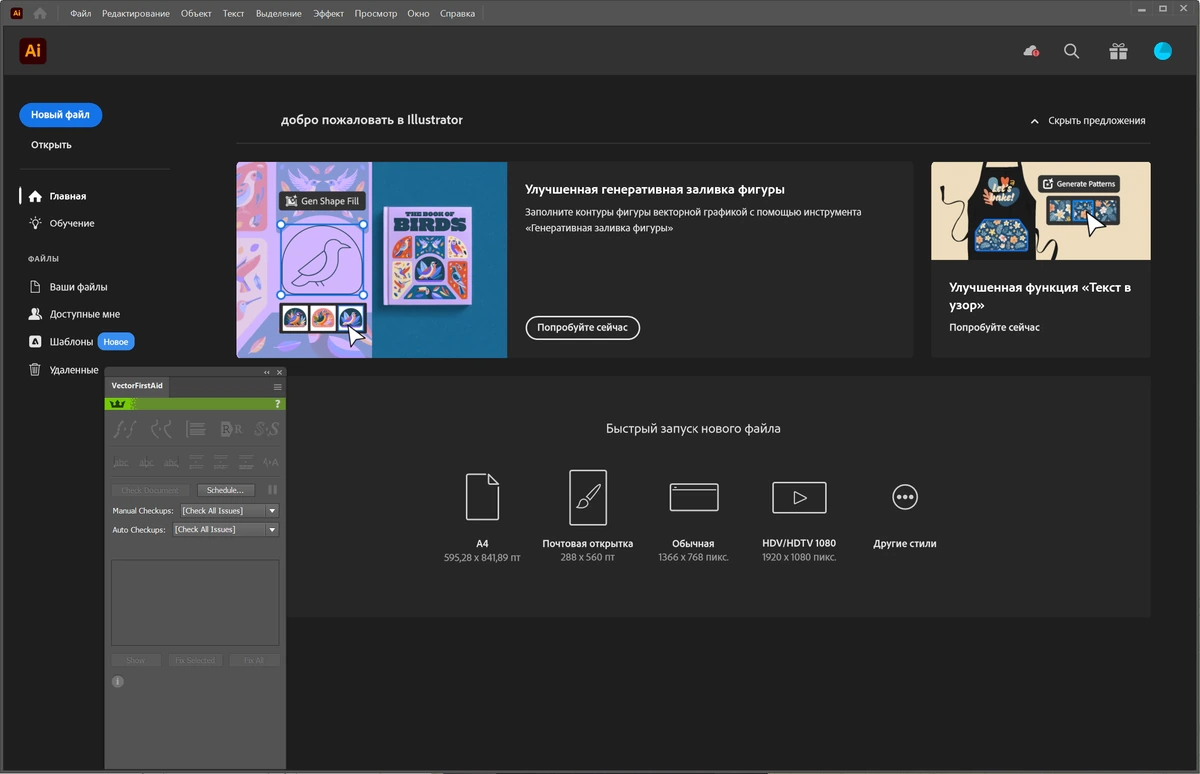Open Удаленные in the sidebar
This screenshot has width=1200, height=774.
65,370
